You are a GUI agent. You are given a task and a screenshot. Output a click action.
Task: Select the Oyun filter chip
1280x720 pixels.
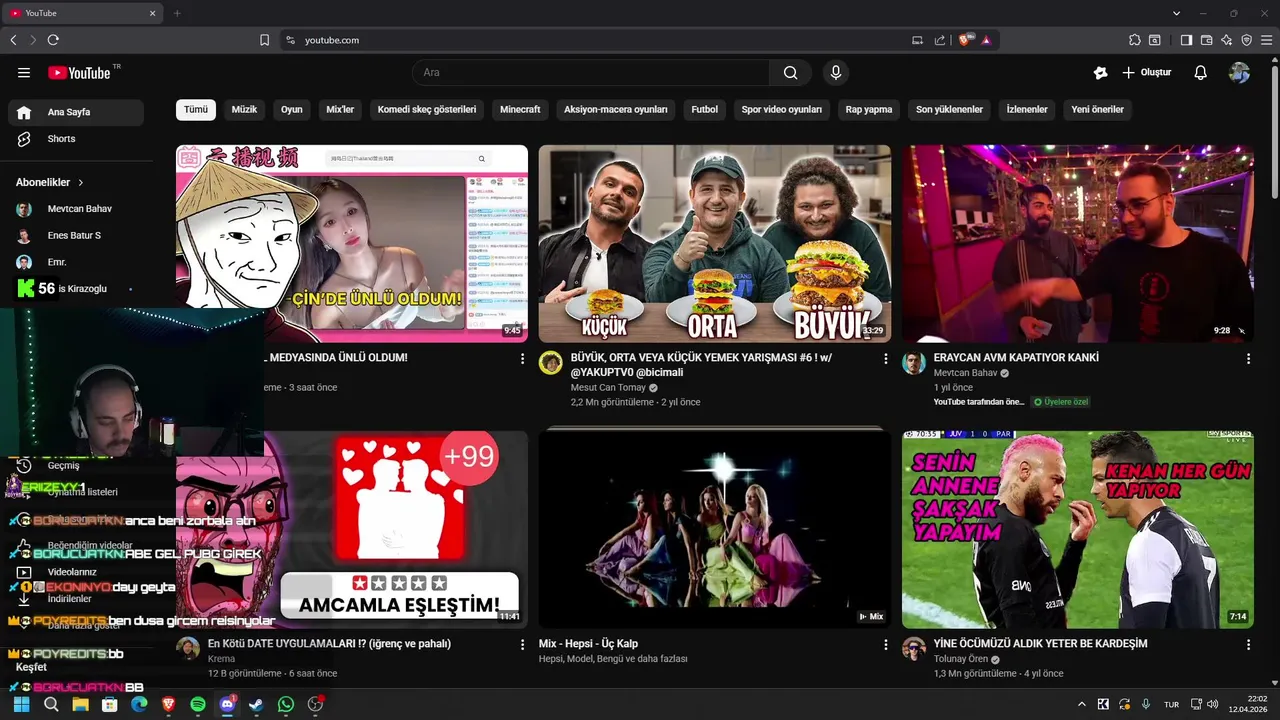pos(292,109)
